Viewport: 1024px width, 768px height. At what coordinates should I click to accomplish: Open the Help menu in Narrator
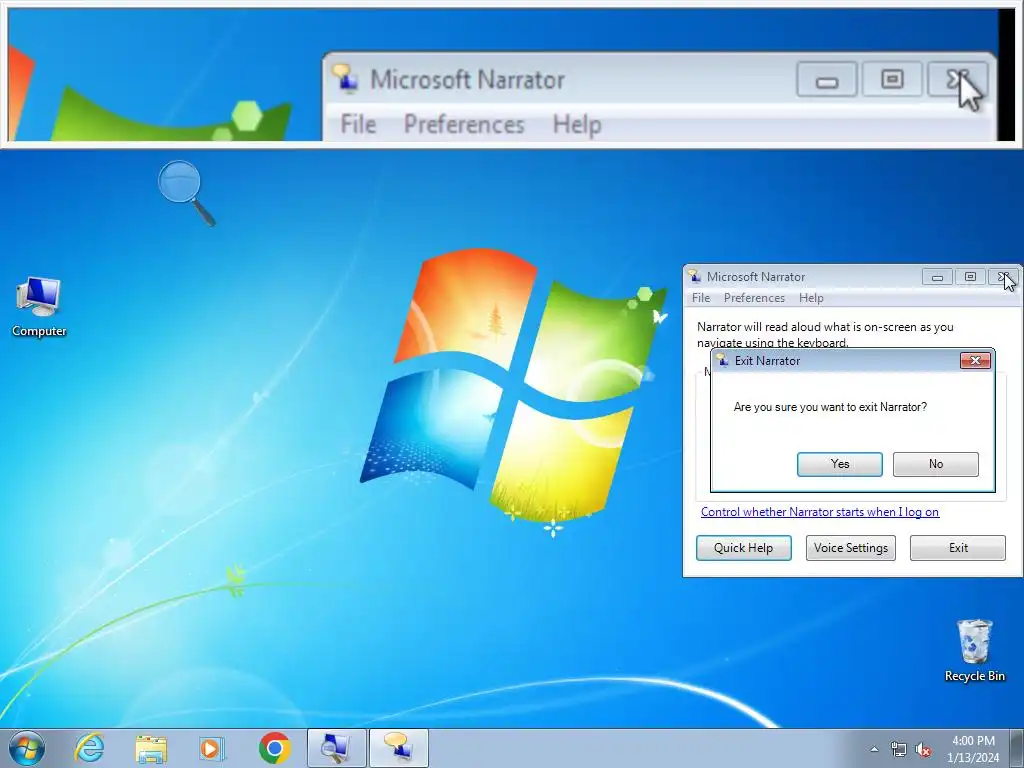tap(811, 298)
